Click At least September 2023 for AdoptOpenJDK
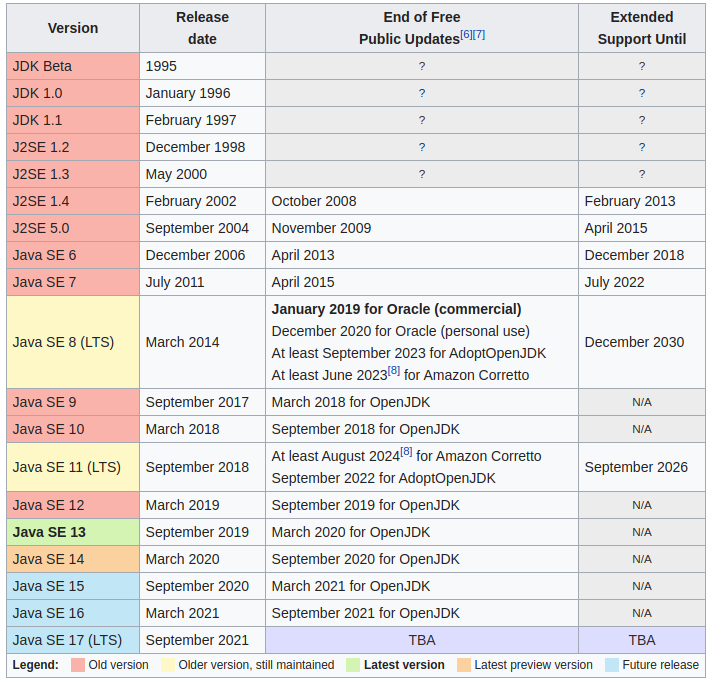Viewport: 711px width, 684px height. [x=409, y=353]
